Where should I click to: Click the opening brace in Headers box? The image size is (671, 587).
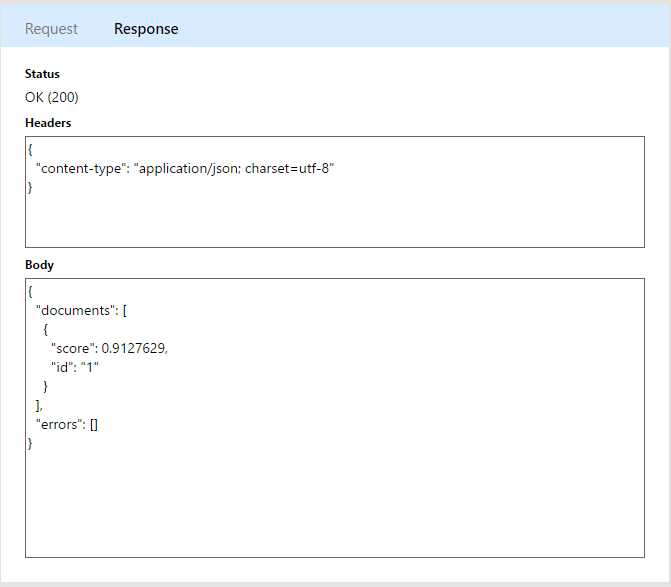click(x=30, y=149)
